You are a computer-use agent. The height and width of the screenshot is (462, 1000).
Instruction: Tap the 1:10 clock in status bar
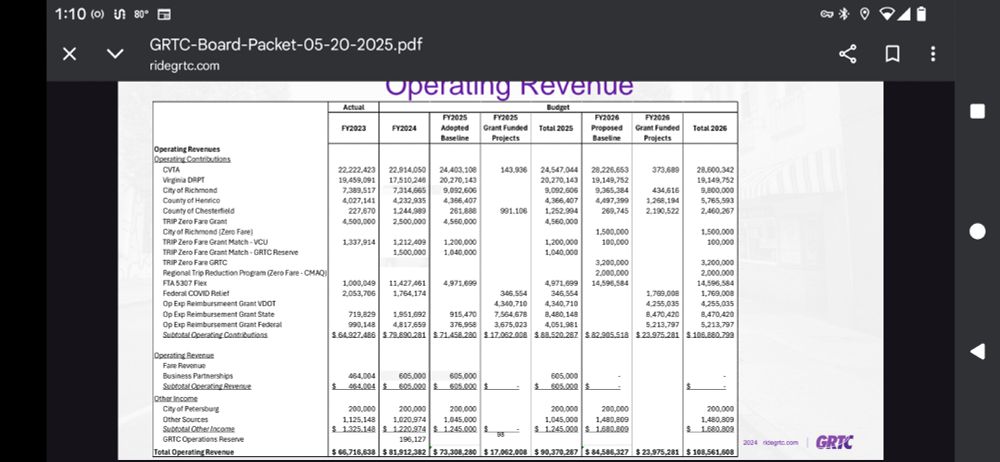pos(71,14)
